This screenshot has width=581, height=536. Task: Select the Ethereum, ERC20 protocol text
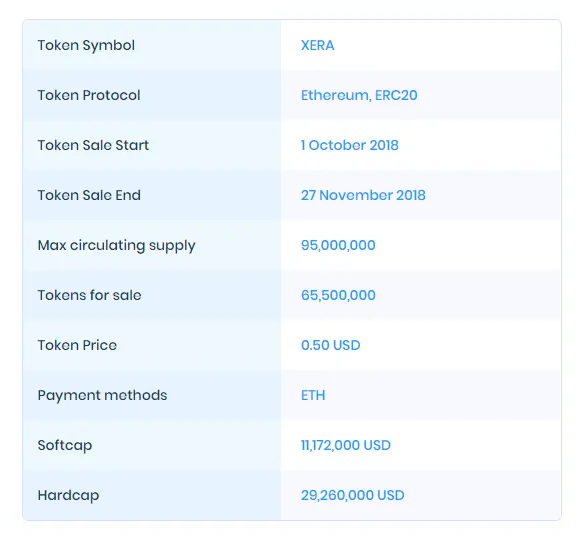(359, 95)
